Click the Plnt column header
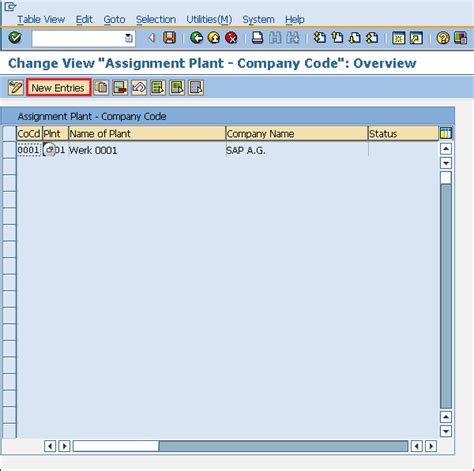This screenshot has height=471, width=474. click(x=55, y=133)
